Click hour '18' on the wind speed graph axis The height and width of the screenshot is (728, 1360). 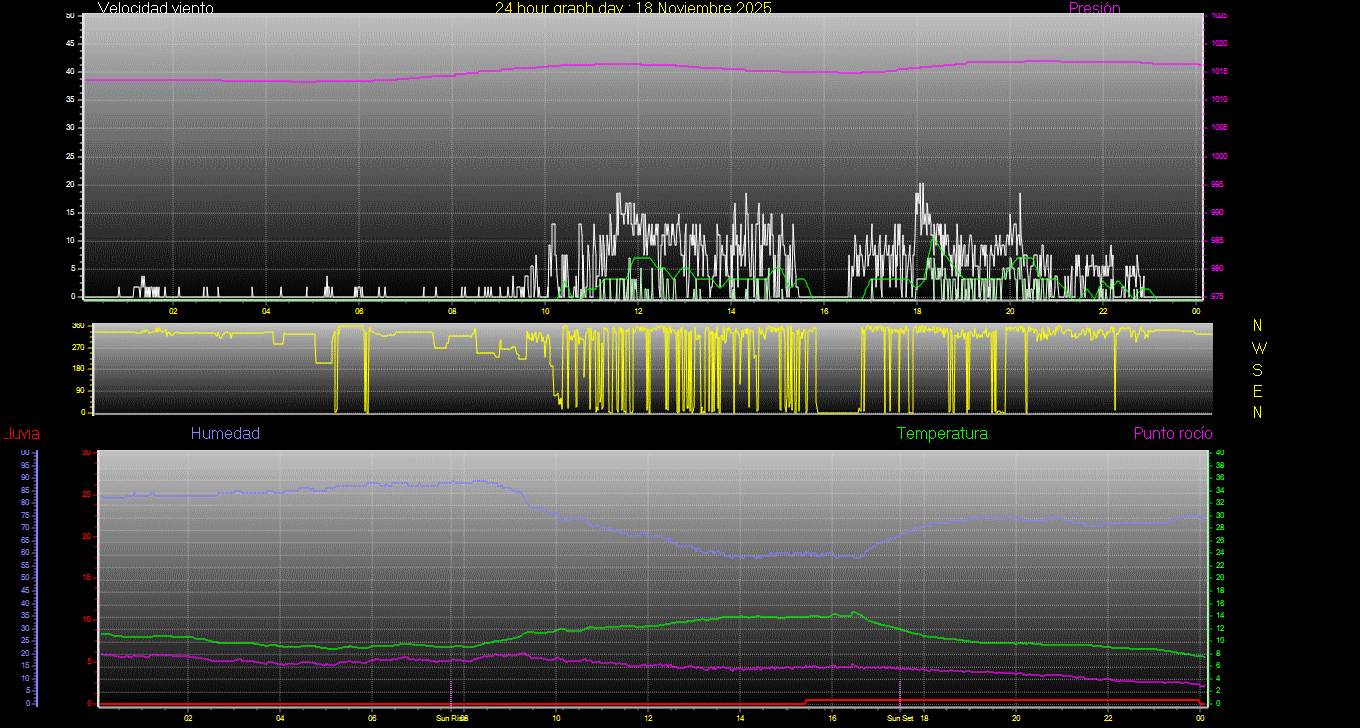tap(917, 310)
